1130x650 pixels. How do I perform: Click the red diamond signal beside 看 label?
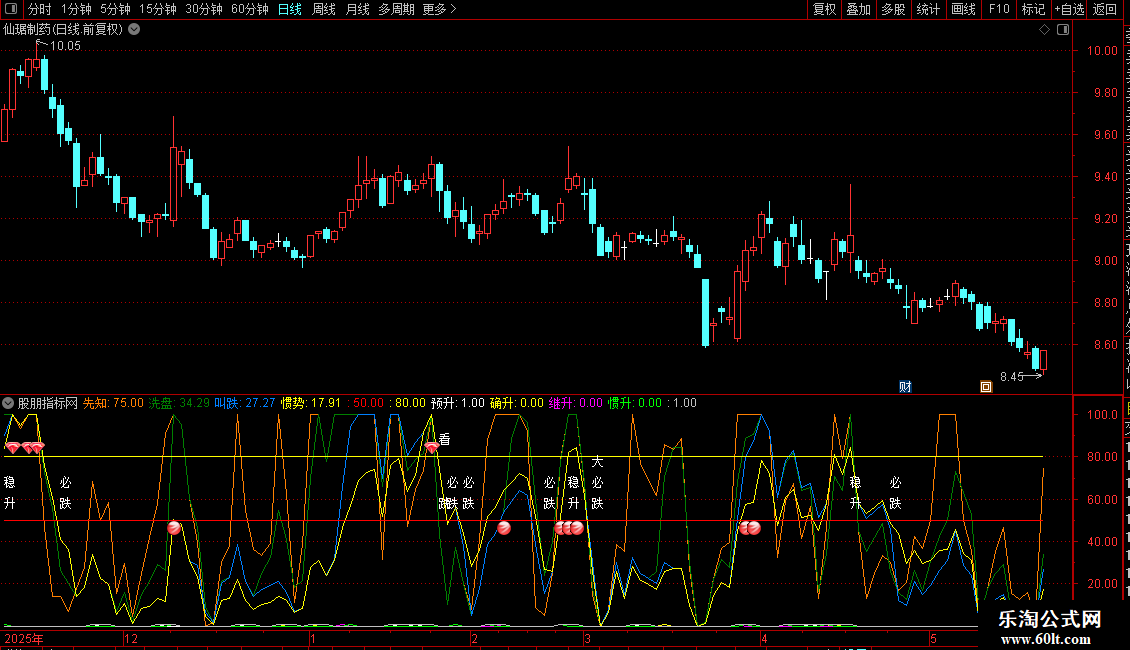(431, 448)
